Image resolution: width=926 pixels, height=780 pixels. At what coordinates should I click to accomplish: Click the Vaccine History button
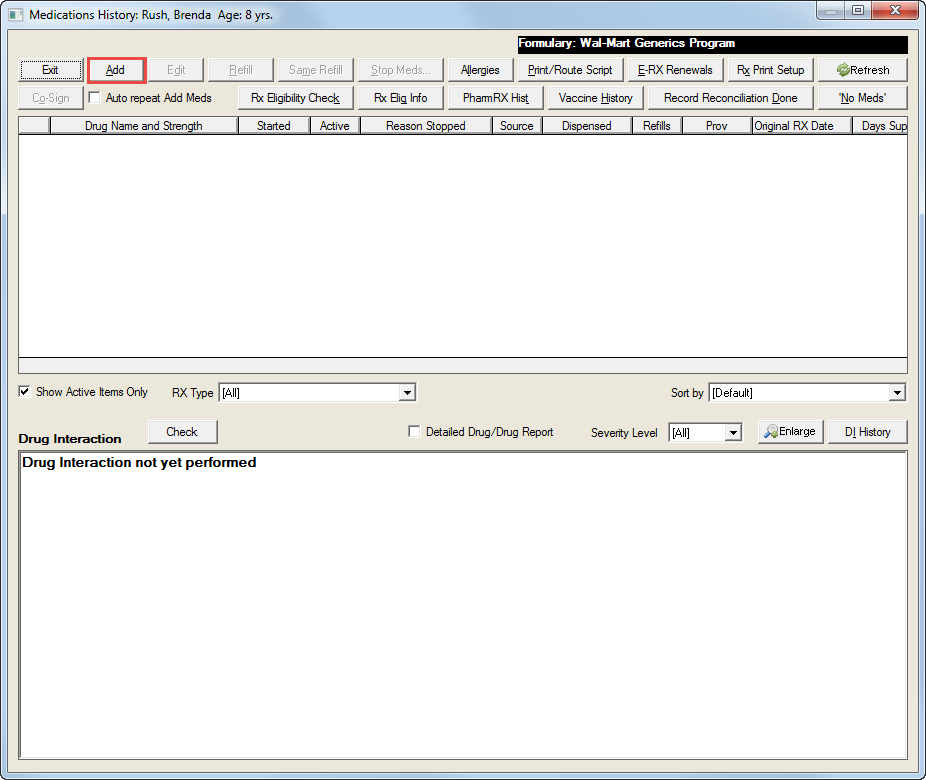(595, 98)
